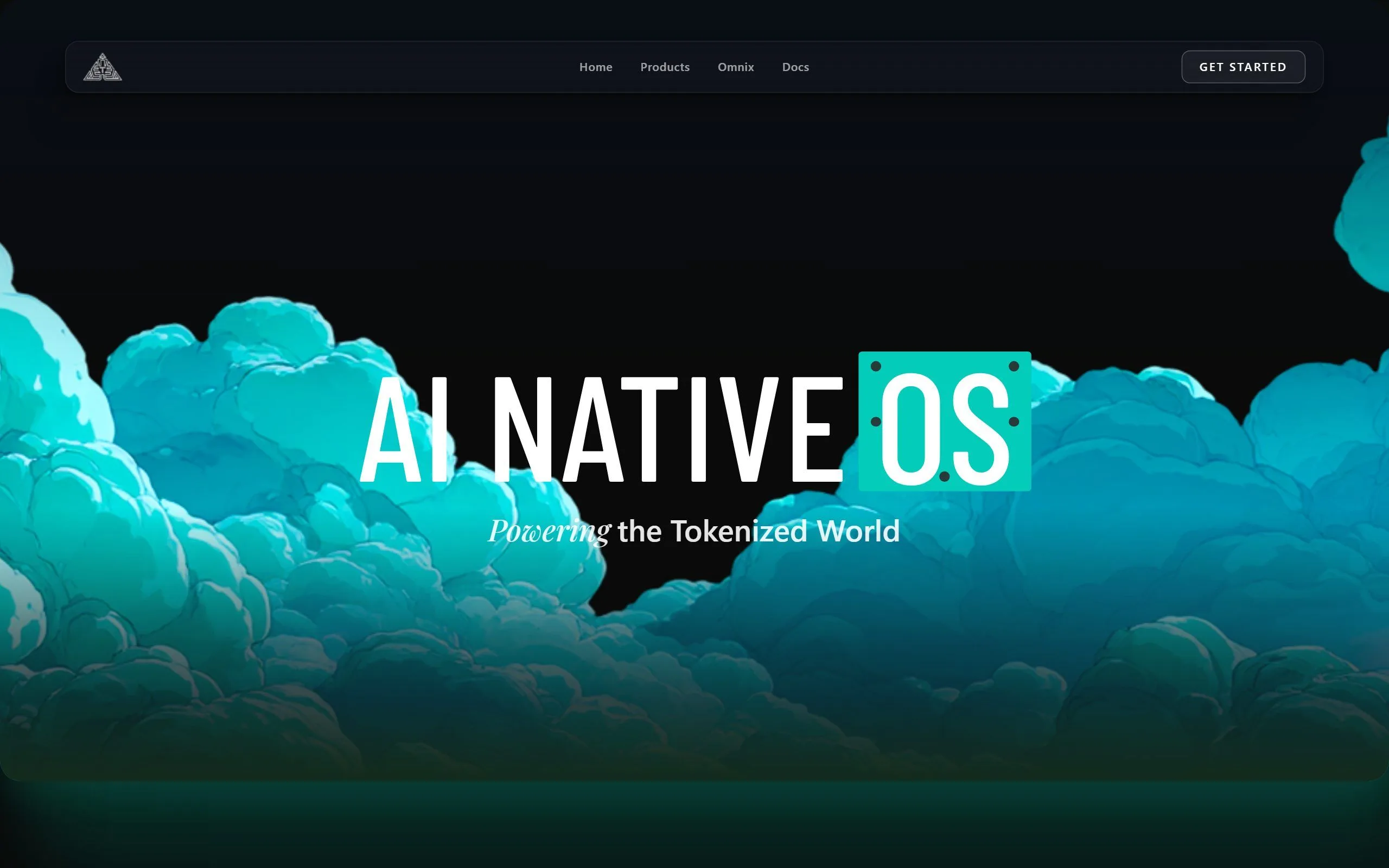The height and width of the screenshot is (868, 1389).
Task: Click the middle-right dot on OS box
Action: [1014, 422]
